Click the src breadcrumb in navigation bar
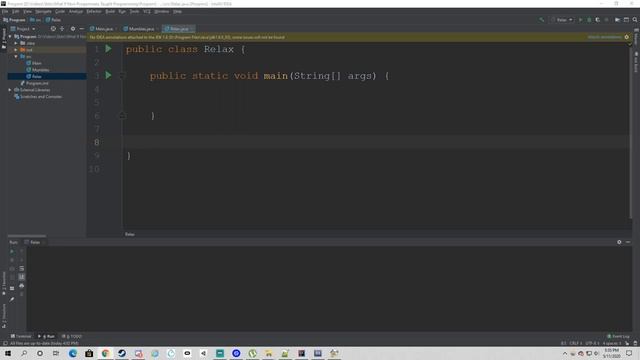Viewport: 640px width, 360px height. click(x=36, y=20)
